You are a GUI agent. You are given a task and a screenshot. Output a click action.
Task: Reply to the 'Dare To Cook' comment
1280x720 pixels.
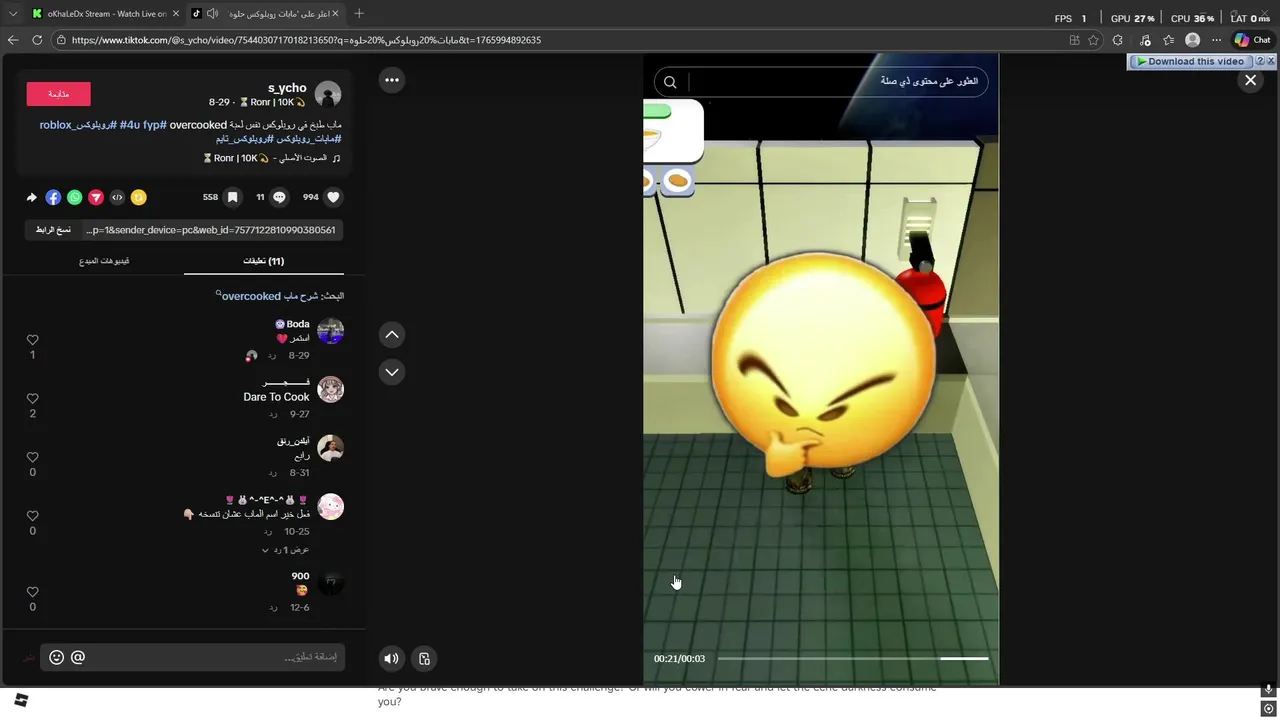(272, 414)
